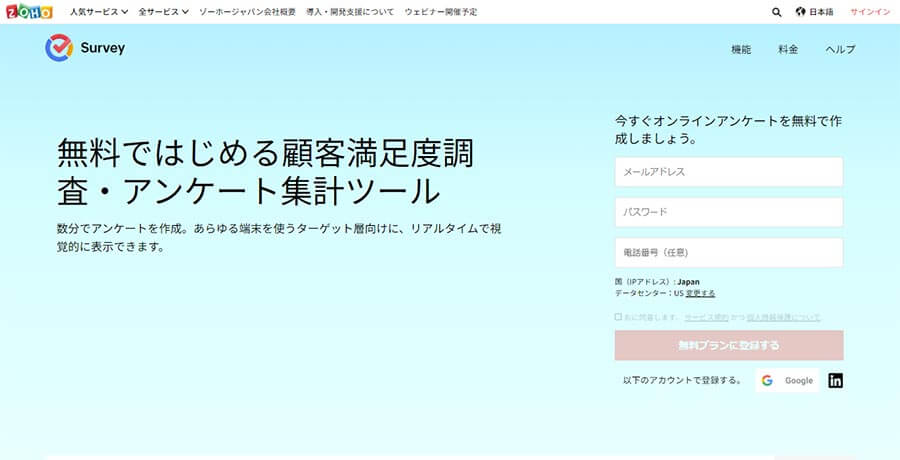Screen dimensions: 900x460
Task: Click the Zoho Survey checkmark logo
Action: tap(58, 48)
